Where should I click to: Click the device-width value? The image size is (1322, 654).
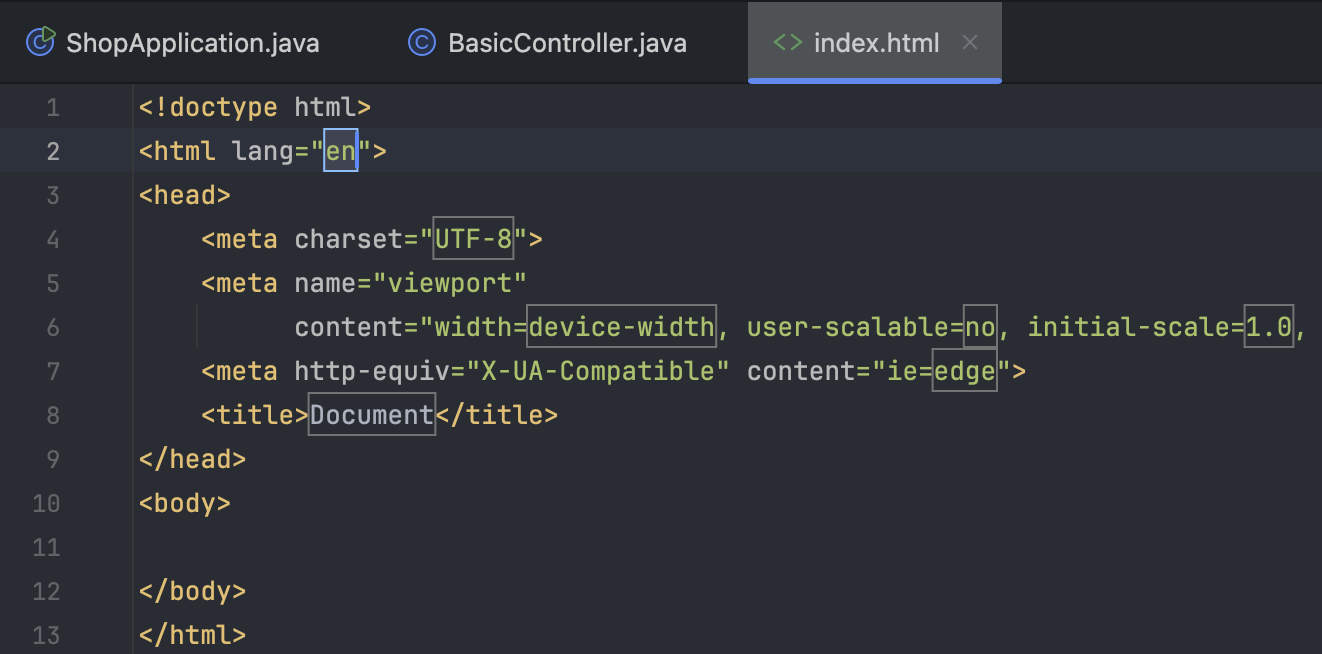622,327
